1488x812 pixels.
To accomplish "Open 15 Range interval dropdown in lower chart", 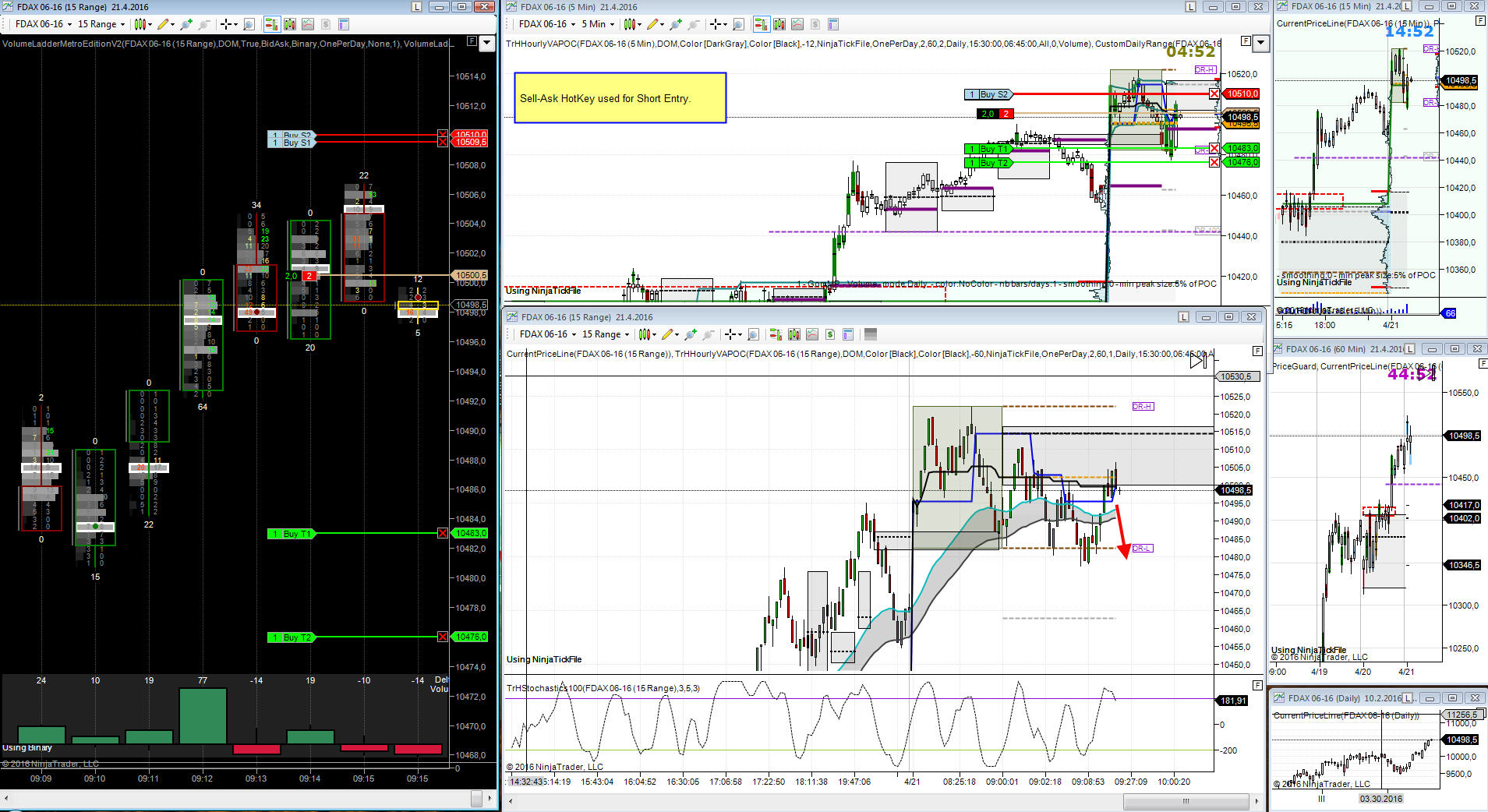I will point(606,334).
